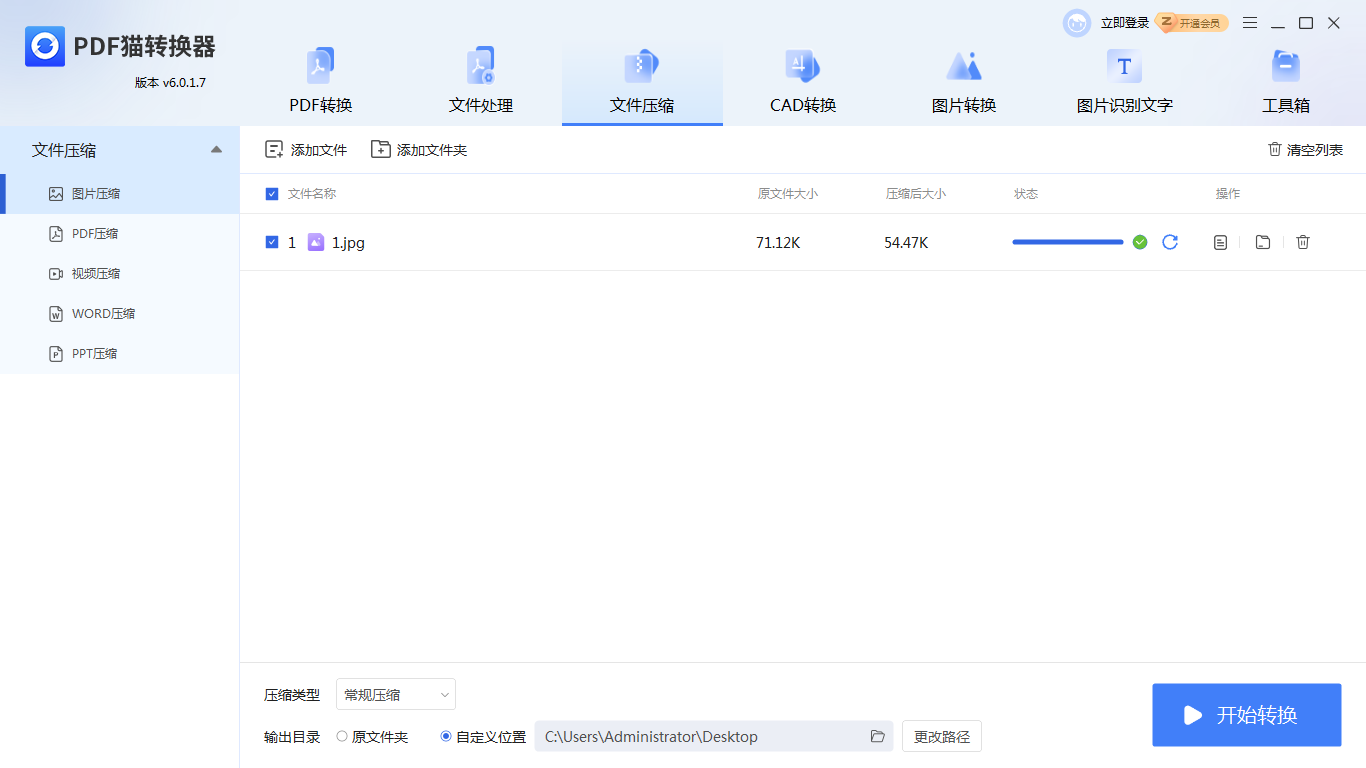Click the 更改路径 button

pyautogui.click(x=942, y=736)
